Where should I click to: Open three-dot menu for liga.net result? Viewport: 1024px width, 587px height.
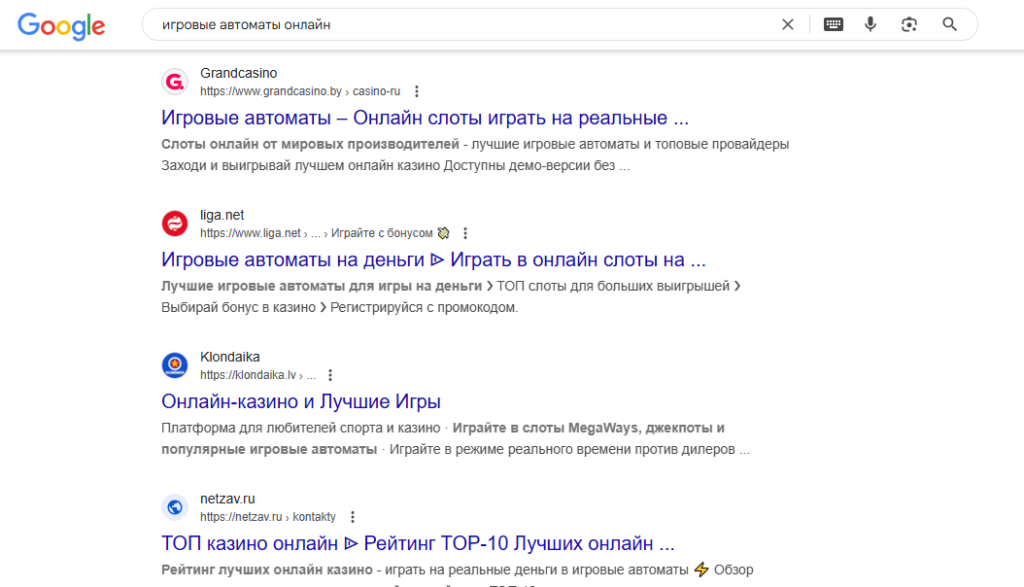[465, 233]
